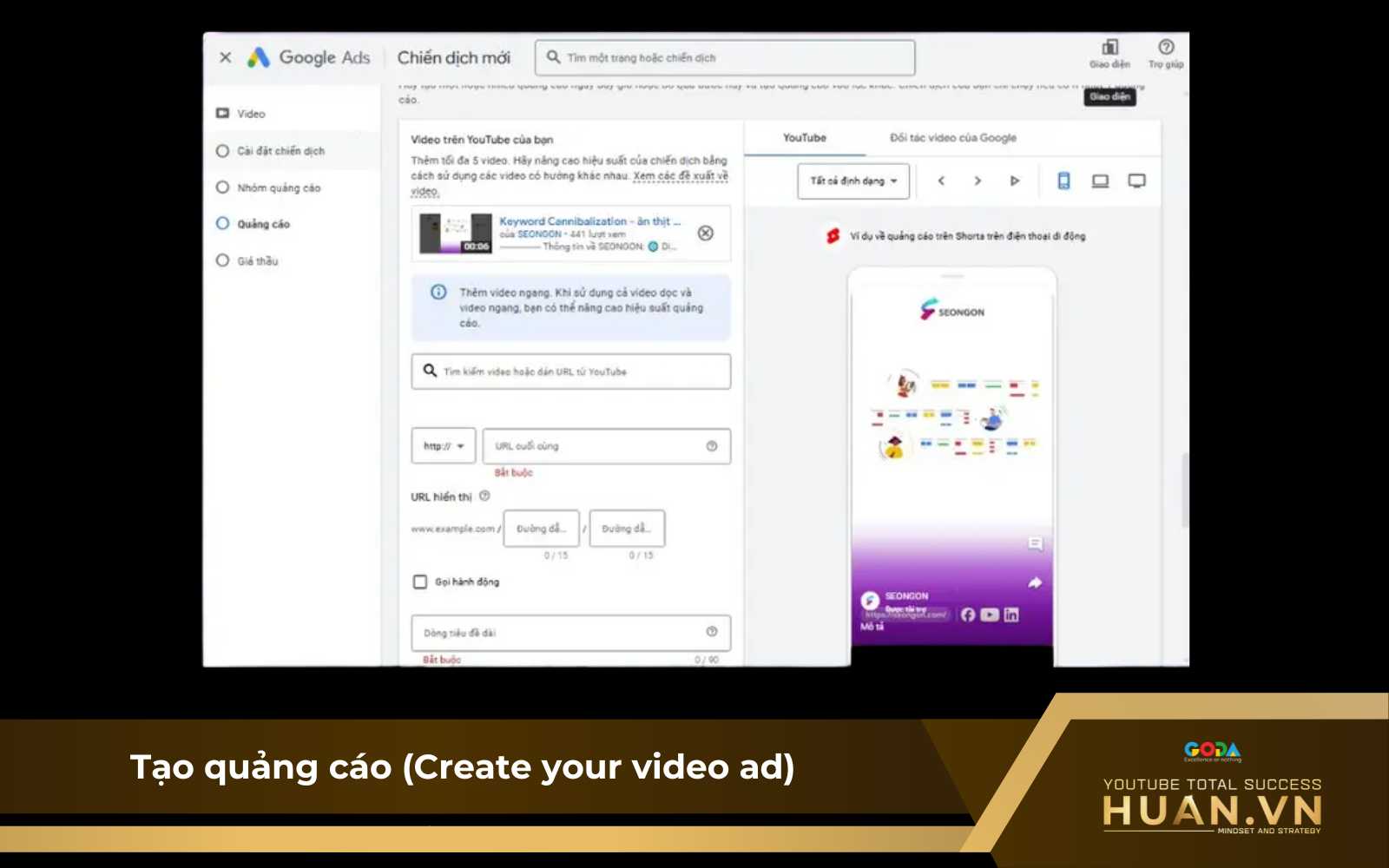1389x868 pixels.
Task: Switch to the YouTube preview tab
Action: [x=805, y=138]
